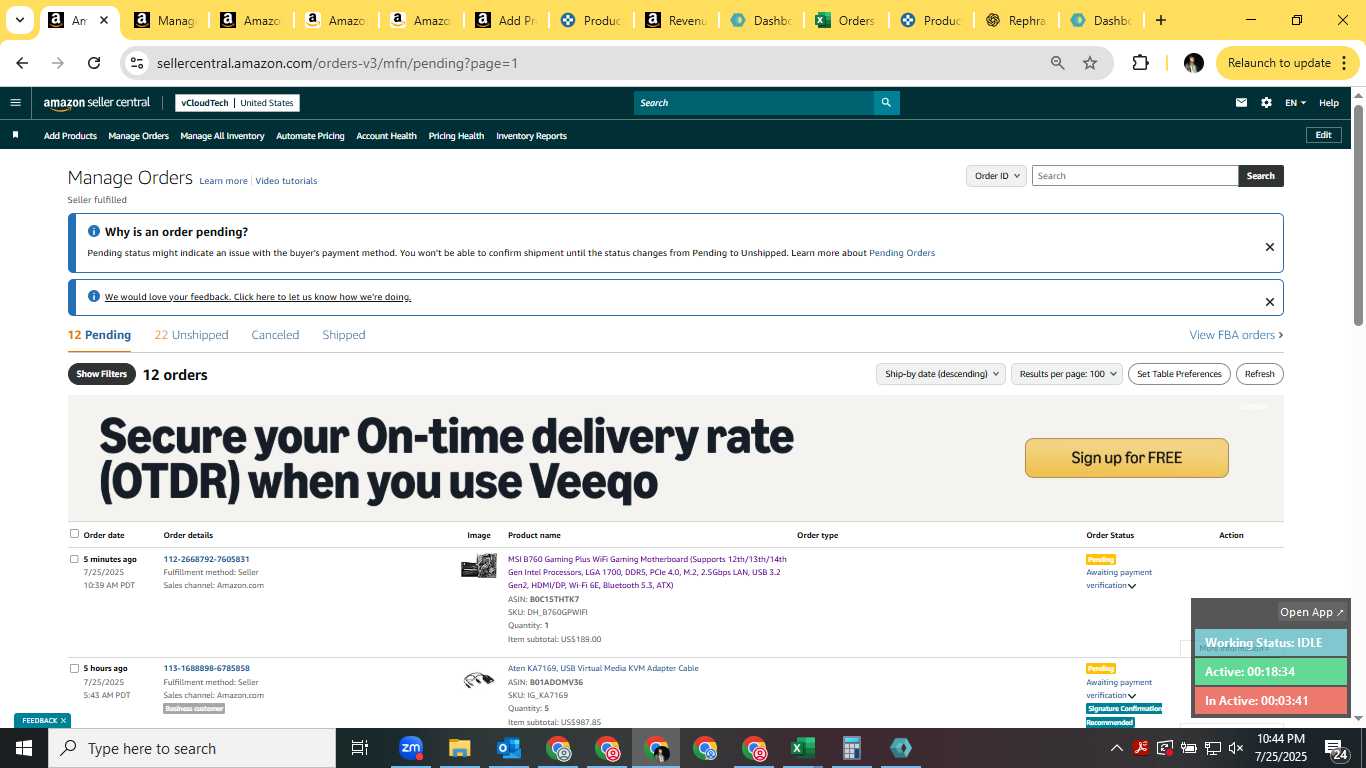Bookmark this page with the star icon

click(1090, 63)
